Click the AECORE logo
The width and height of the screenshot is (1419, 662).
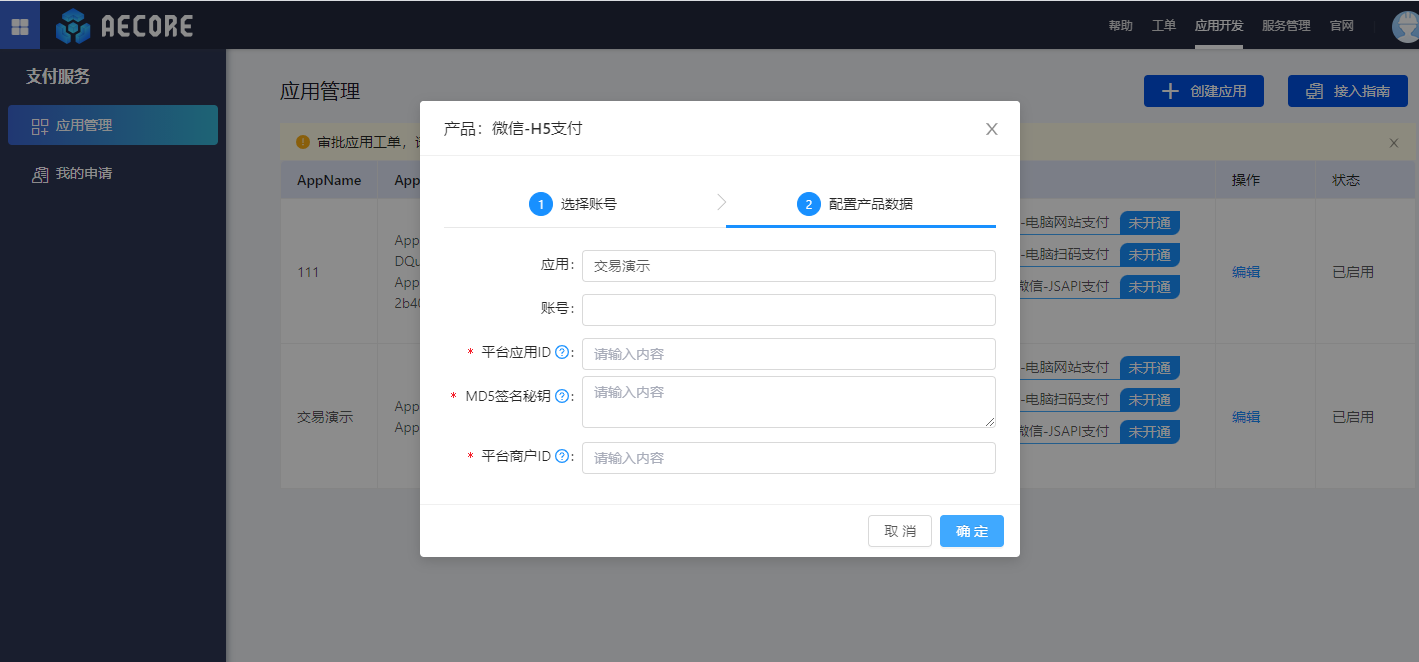[125, 26]
